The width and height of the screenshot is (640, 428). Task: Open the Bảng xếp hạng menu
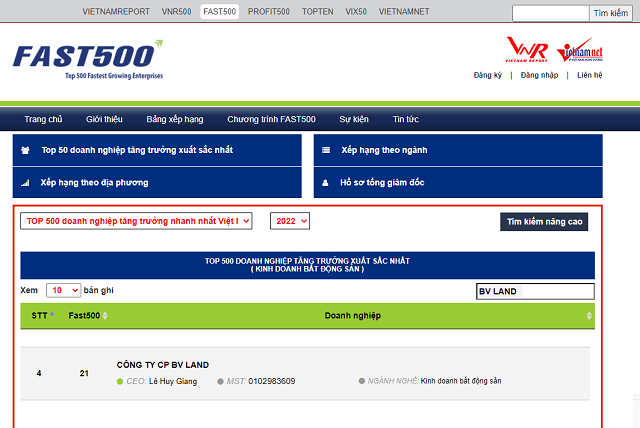(x=174, y=119)
